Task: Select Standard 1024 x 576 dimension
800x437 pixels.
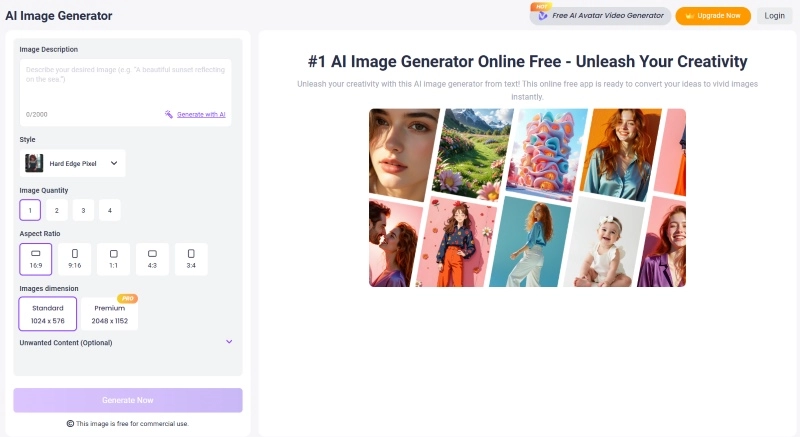Action: point(48,314)
